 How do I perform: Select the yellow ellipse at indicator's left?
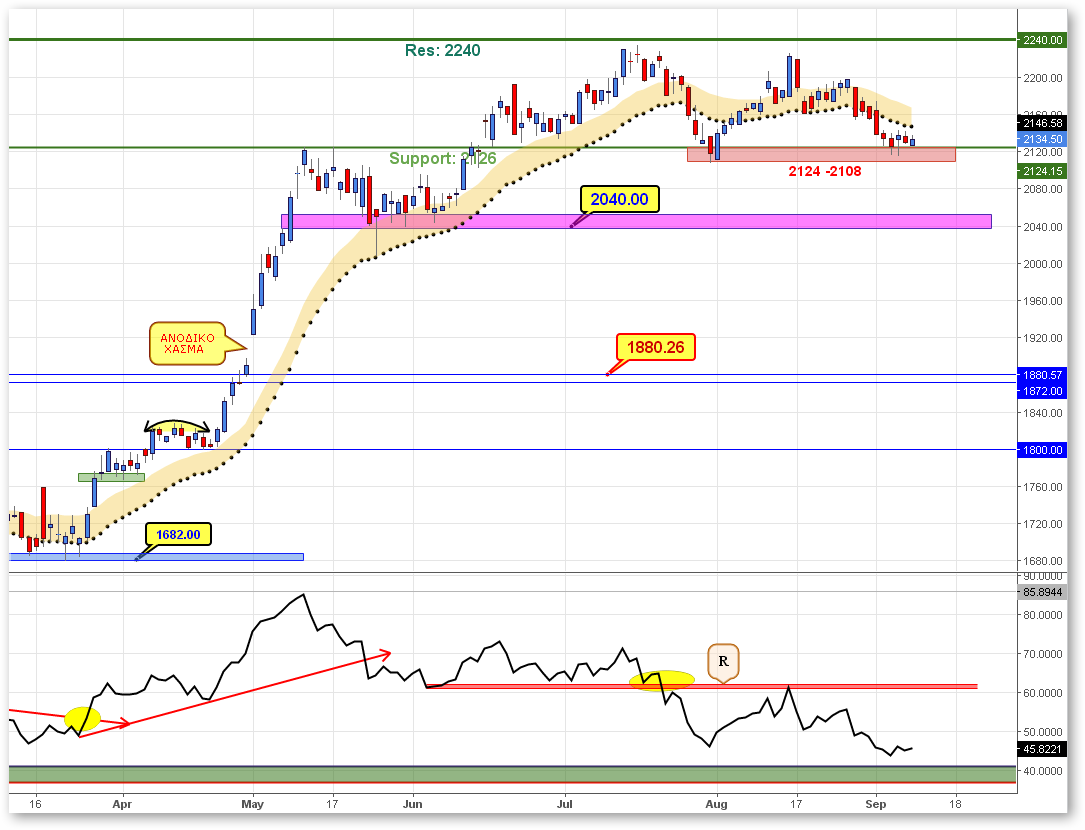click(82, 717)
